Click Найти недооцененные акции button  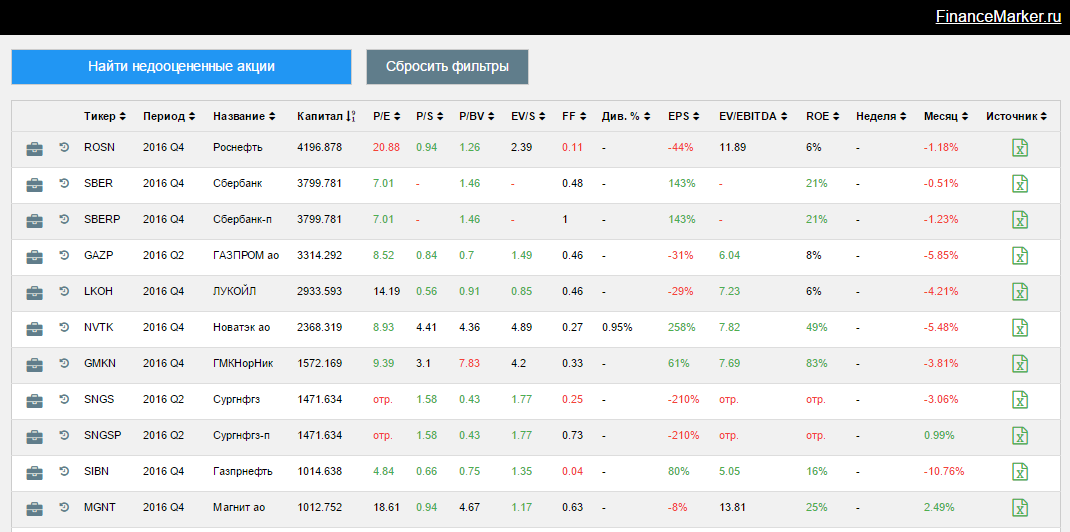(x=181, y=67)
